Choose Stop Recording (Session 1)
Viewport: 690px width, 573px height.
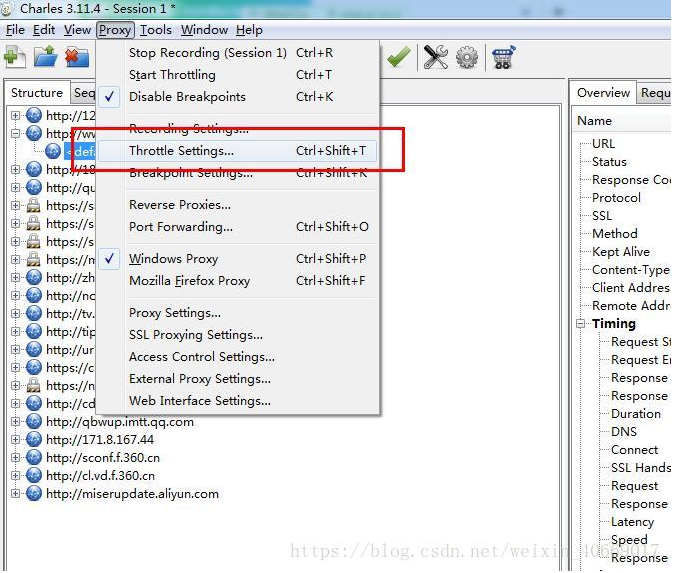(238, 53)
